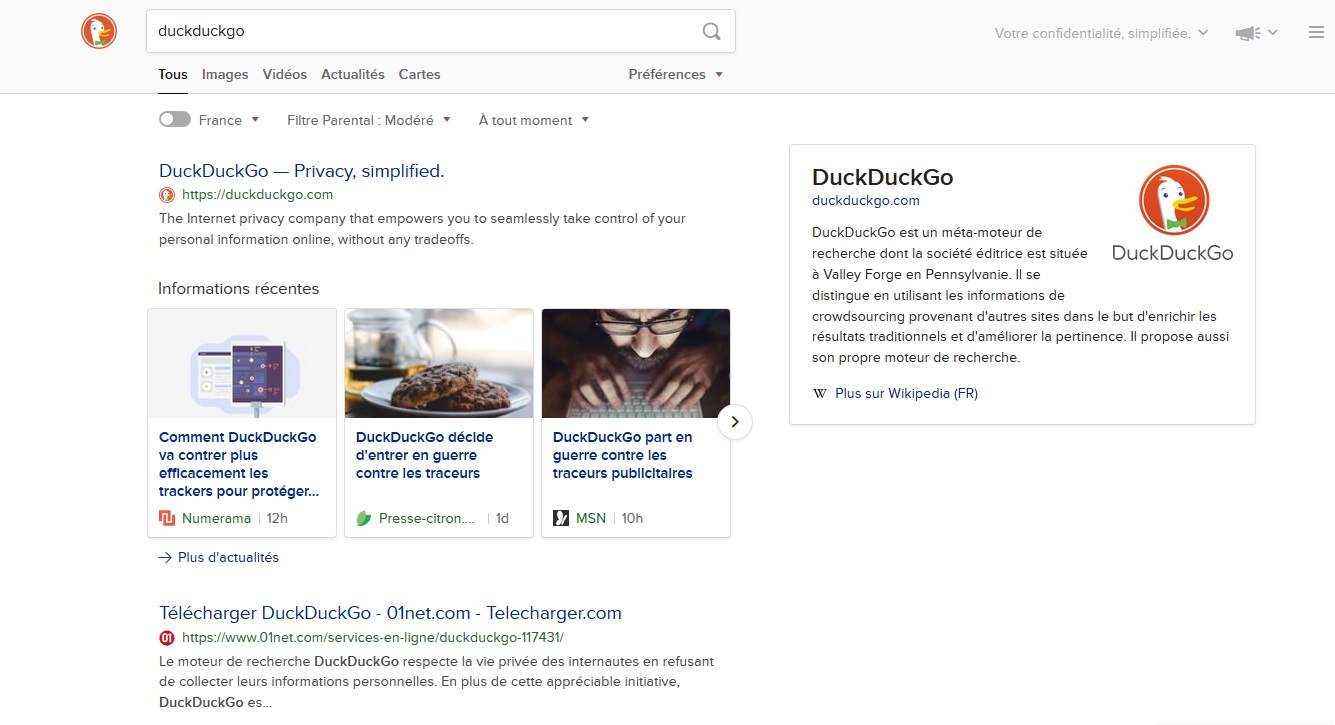Click the MSN source icon
Screen dimensions: 1335x725
click(561, 518)
